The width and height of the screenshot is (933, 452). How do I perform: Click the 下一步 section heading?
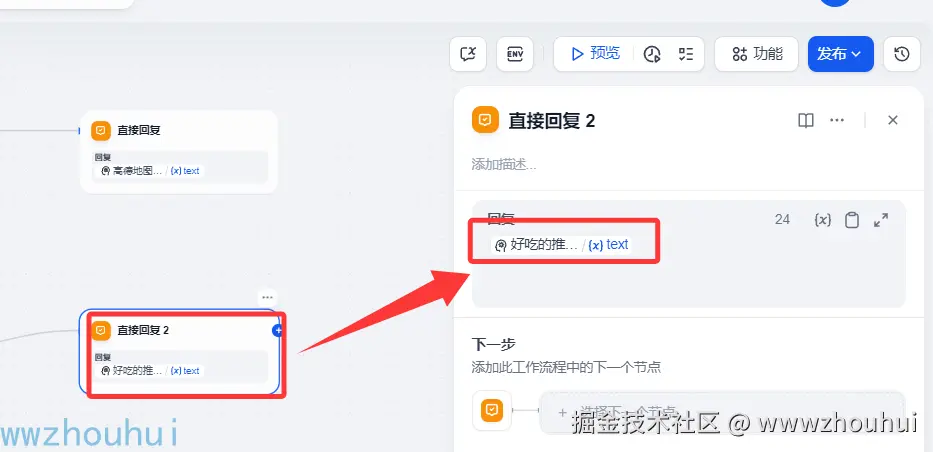click(493, 344)
